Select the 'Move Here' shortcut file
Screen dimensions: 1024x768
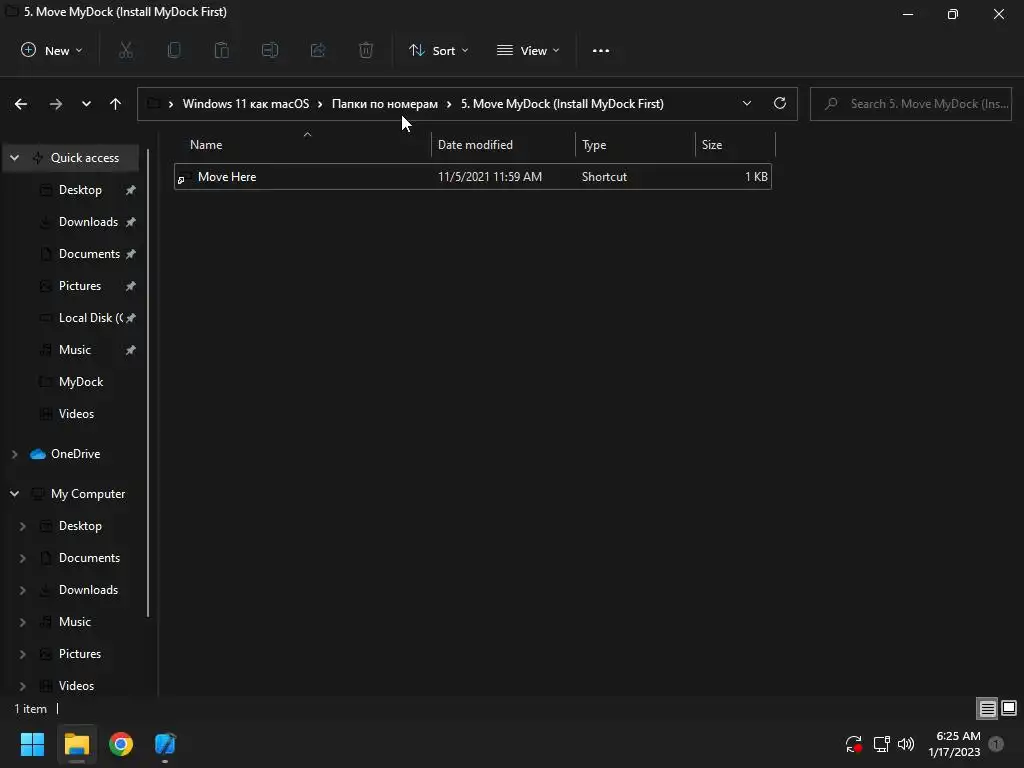pos(473,177)
